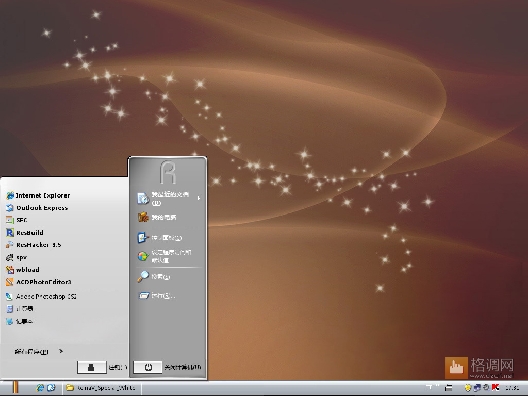Click the yellow tray icon
Image resolution: width=528 pixels, height=396 pixels.
tap(467, 388)
